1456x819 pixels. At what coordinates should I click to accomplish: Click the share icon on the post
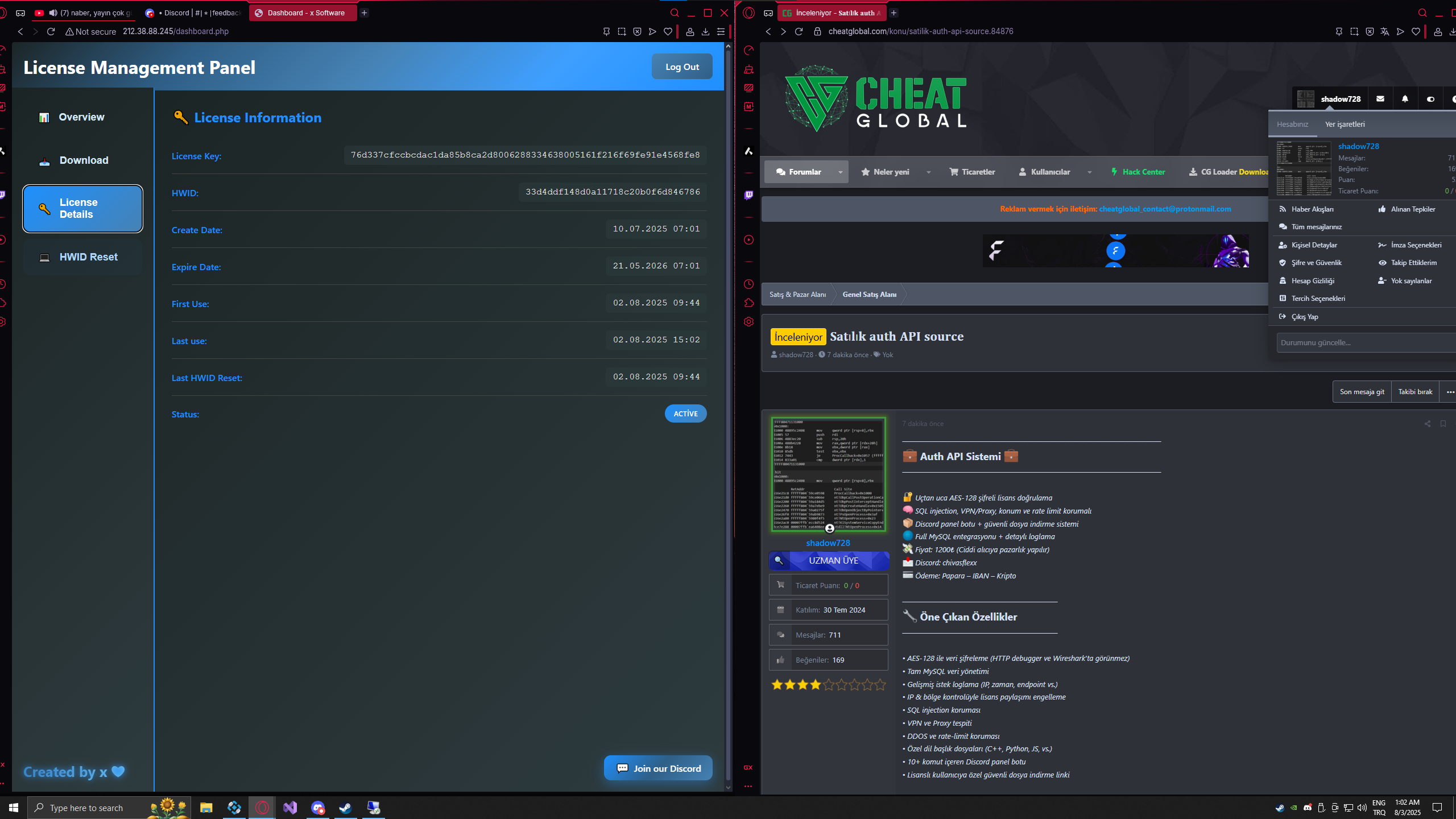1427,424
